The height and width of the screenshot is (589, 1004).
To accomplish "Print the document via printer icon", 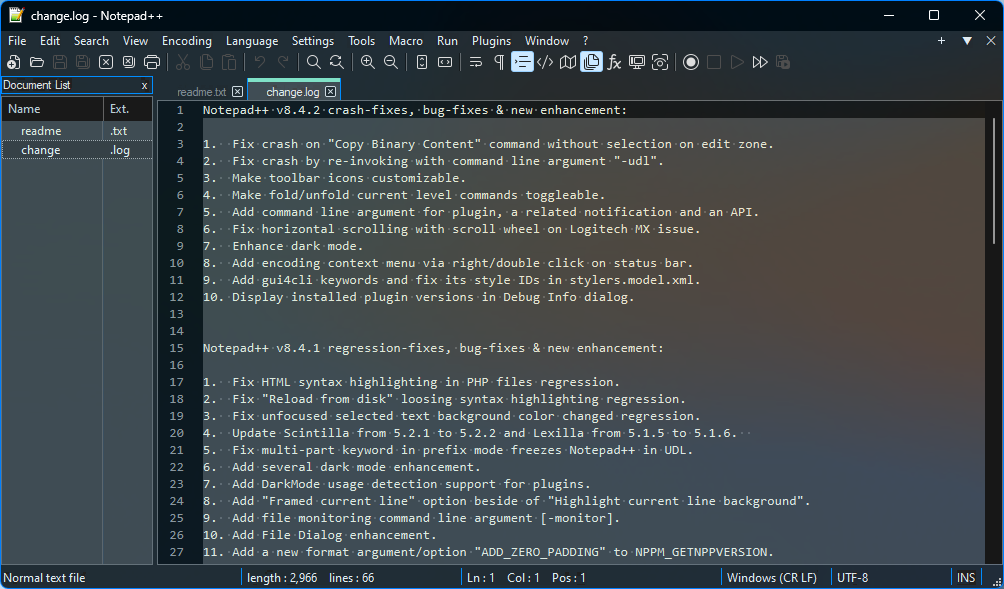I will tap(152, 62).
